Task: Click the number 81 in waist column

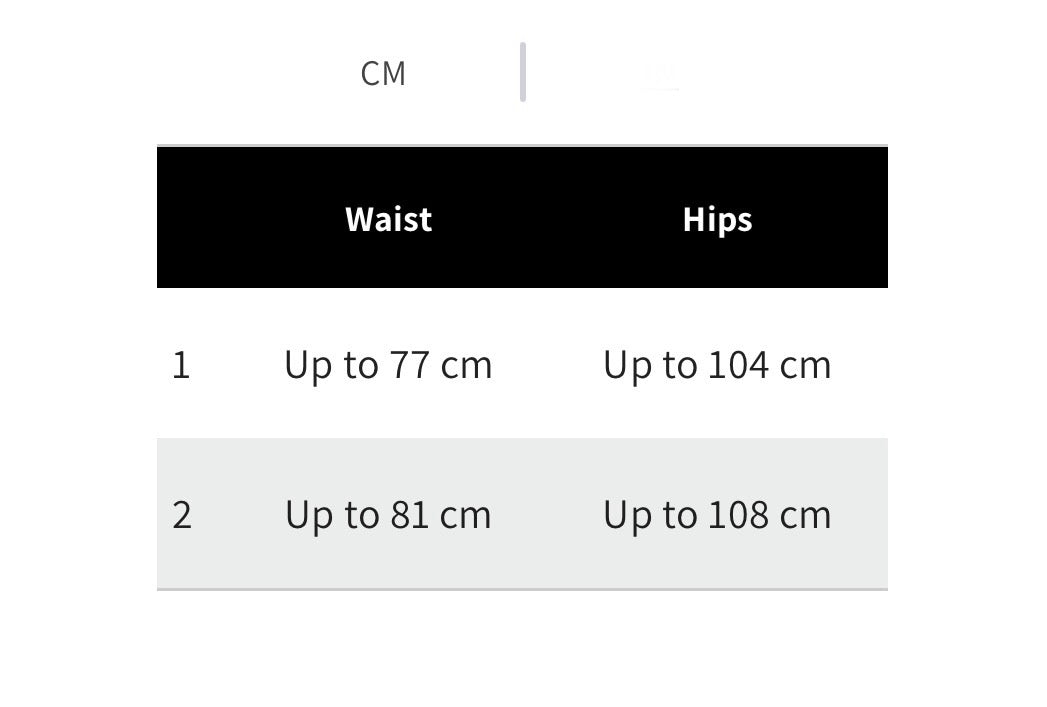Action: (x=409, y=515)
